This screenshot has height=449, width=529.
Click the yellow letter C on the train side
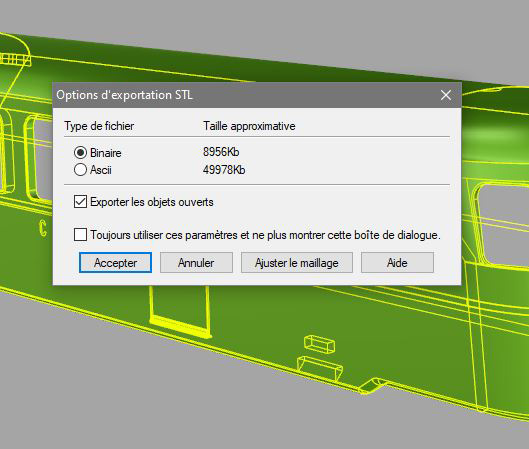[x=43, y=229]
